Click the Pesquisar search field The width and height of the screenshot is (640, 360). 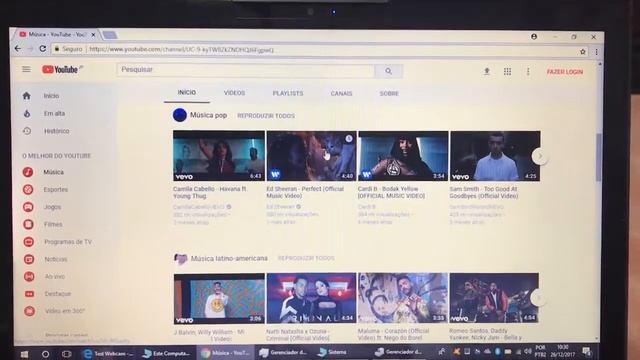tap(246, 70)
